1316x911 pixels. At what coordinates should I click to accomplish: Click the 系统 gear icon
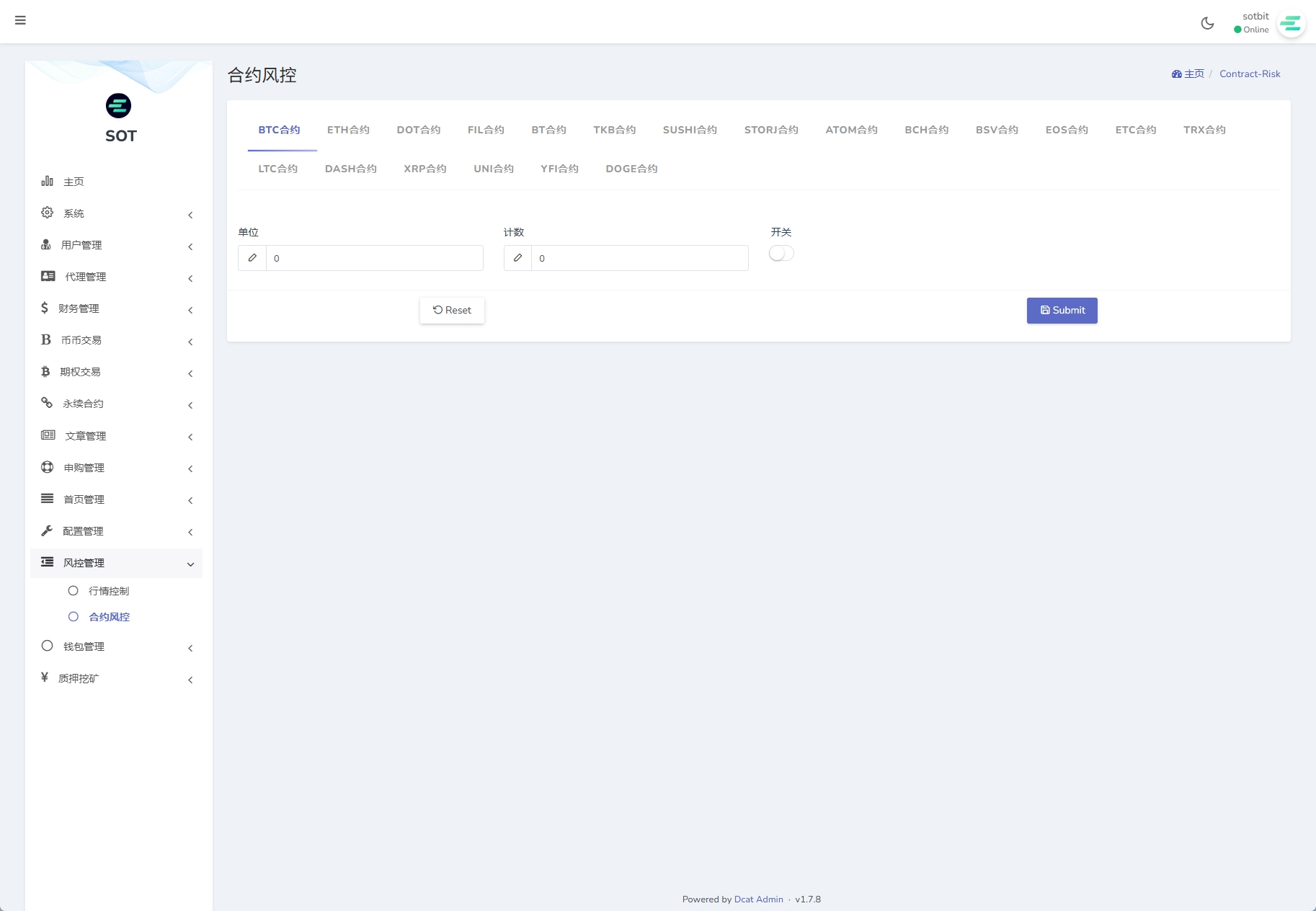pyautogui.click(x=48, y=213)
